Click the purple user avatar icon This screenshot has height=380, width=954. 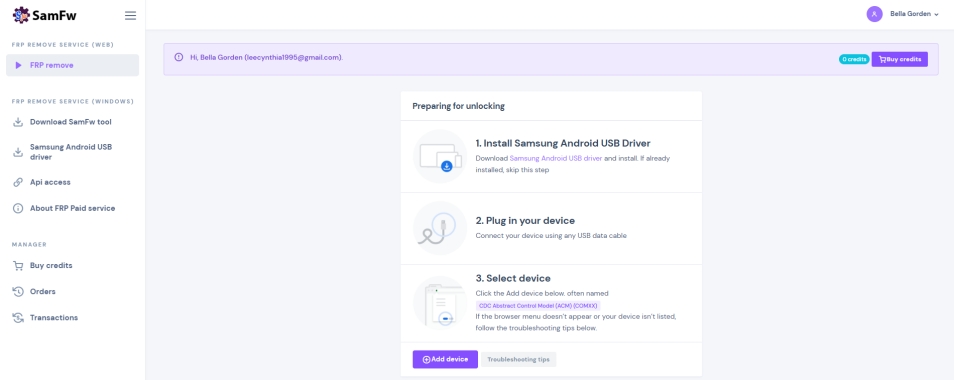(874, 14)
